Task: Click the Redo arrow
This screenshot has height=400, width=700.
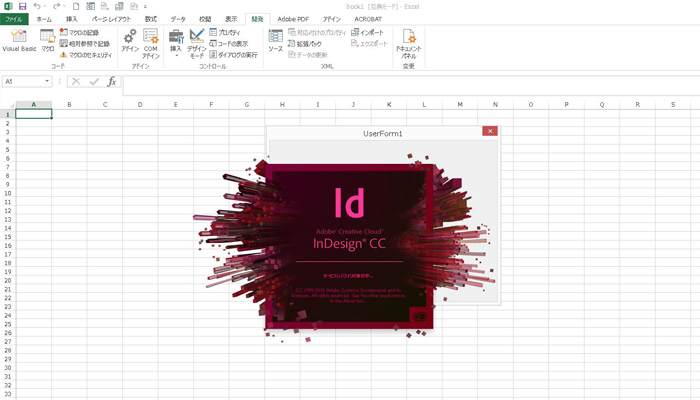Action: click(56, 6)
